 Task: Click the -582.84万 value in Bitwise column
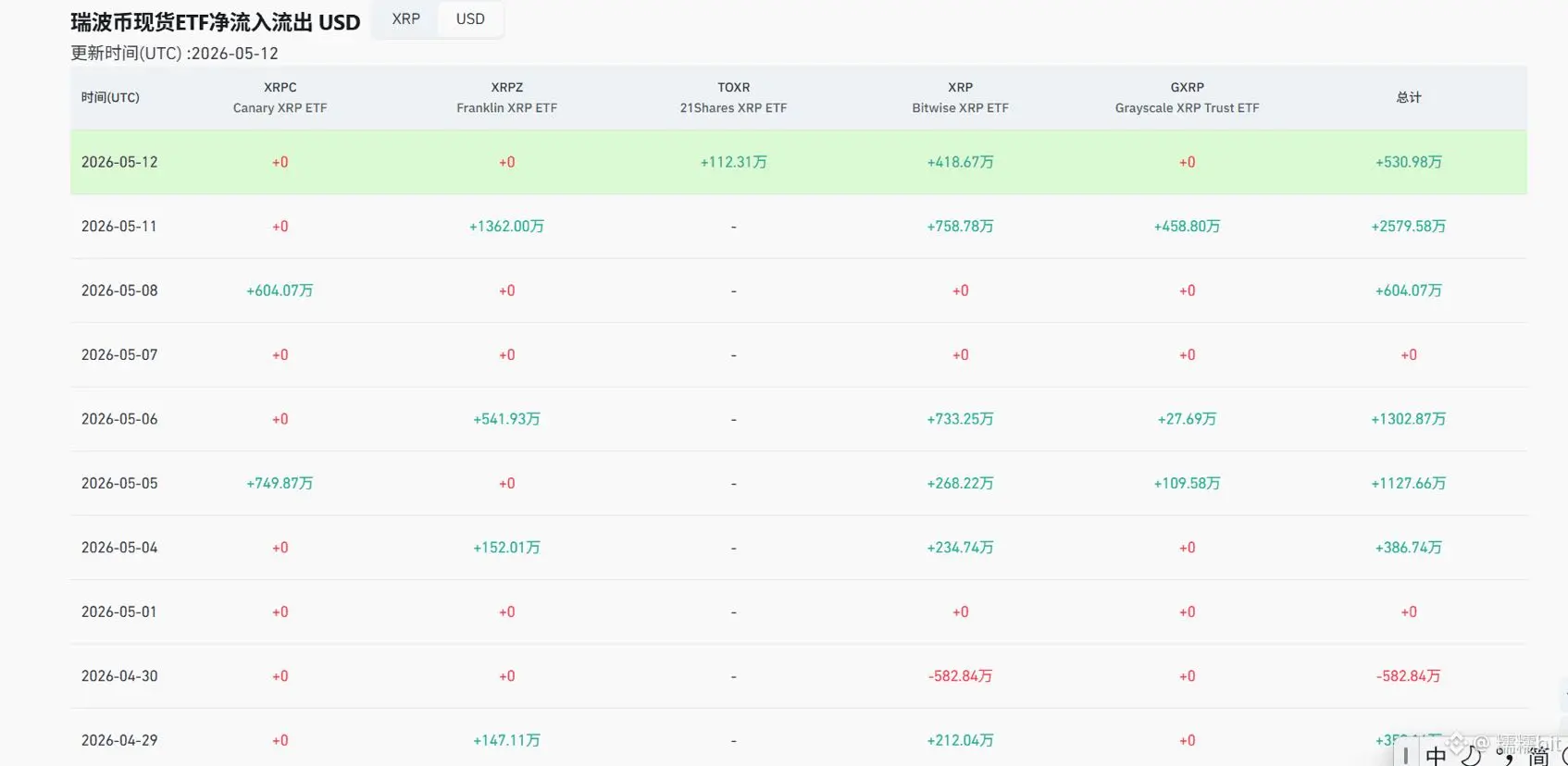[x=960, y=676]
